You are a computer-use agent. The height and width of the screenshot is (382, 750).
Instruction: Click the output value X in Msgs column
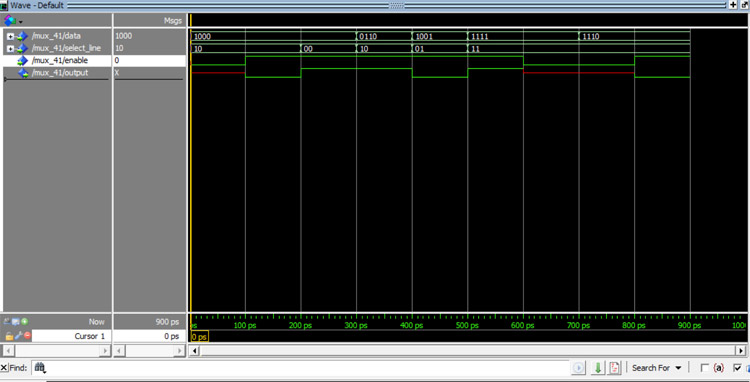(117, 73)
